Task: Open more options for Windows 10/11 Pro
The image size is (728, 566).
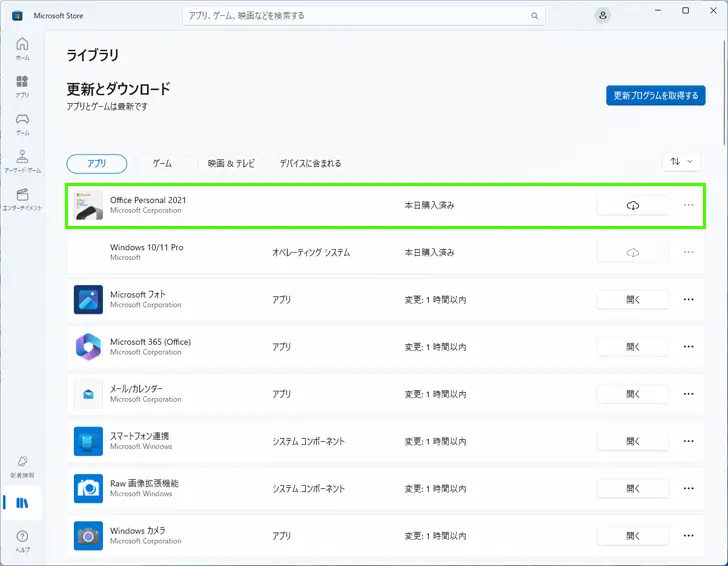Action: click(689, 252)
